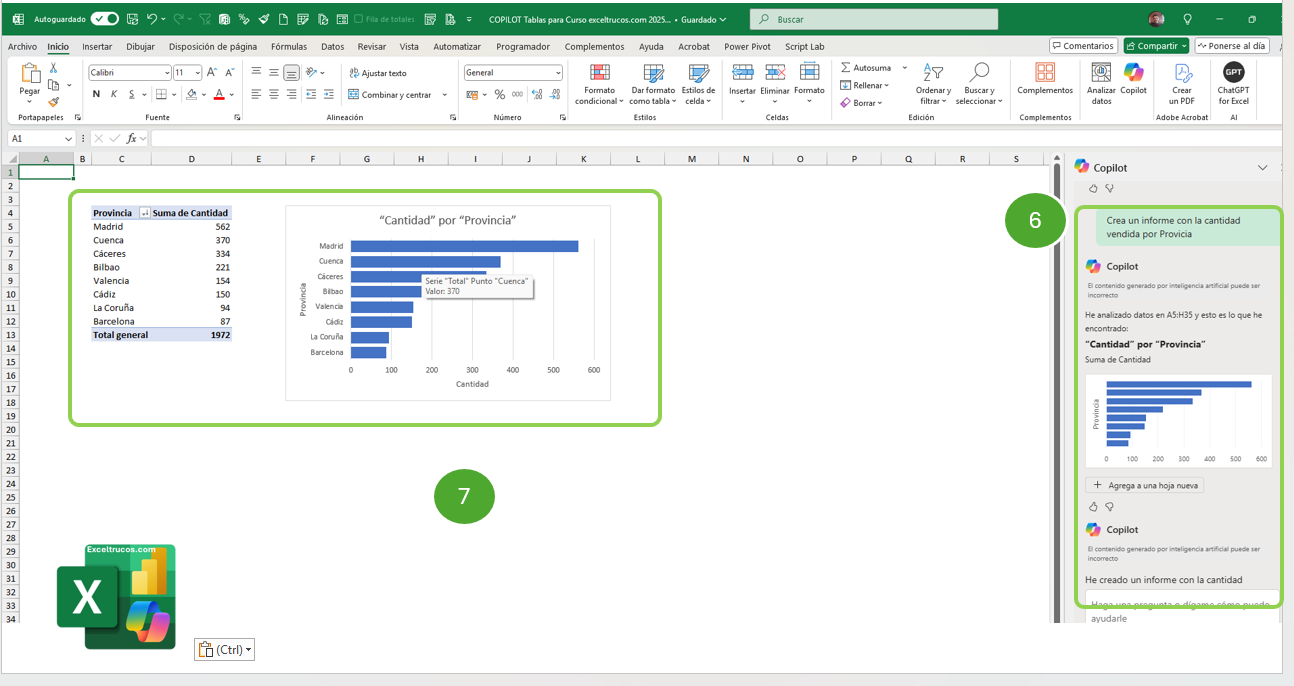Click Agrega a una hoja nueva button
Viewport: 1294px width, 686px height.
1145,485
